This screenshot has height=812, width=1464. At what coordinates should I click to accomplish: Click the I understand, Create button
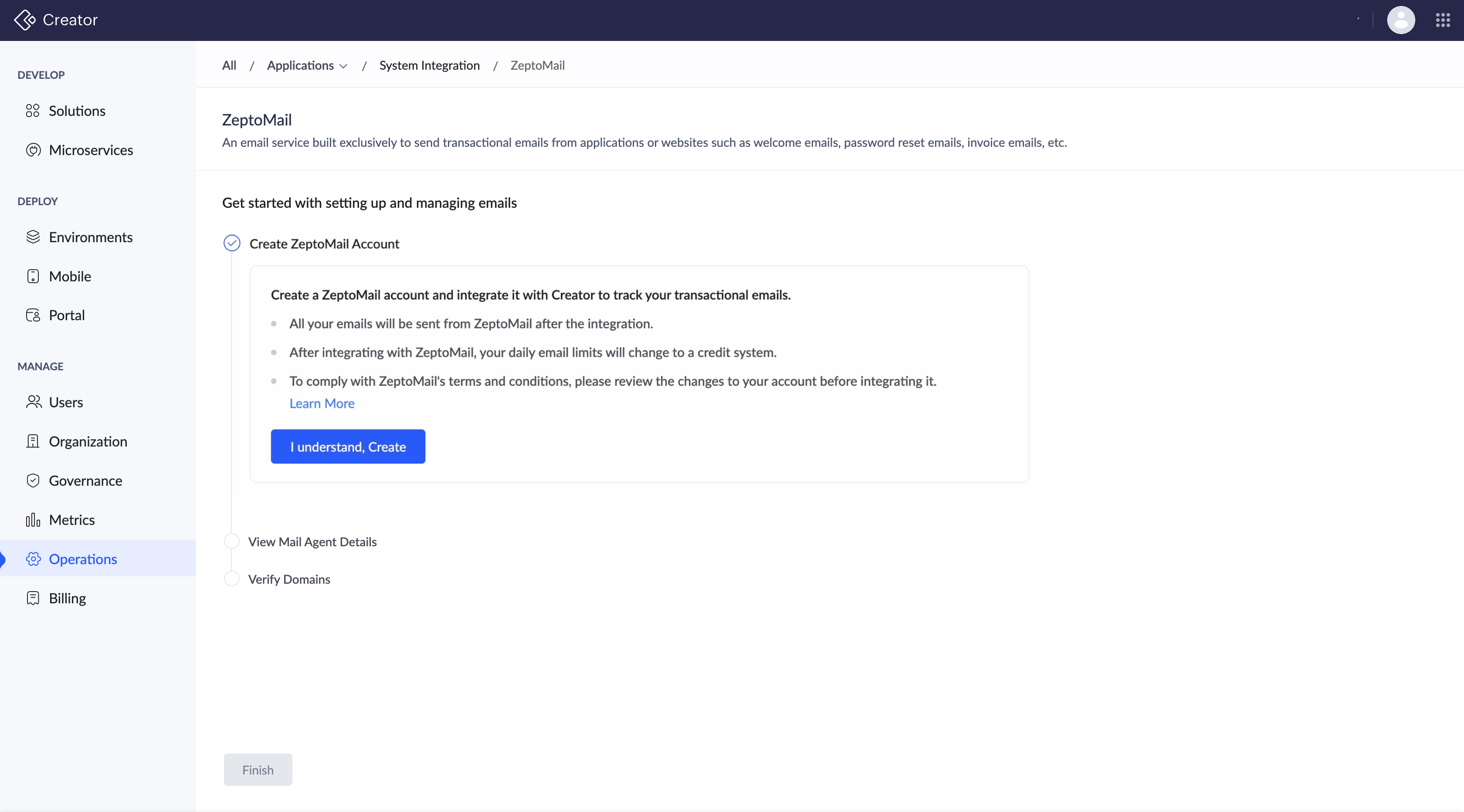(348, 447)
